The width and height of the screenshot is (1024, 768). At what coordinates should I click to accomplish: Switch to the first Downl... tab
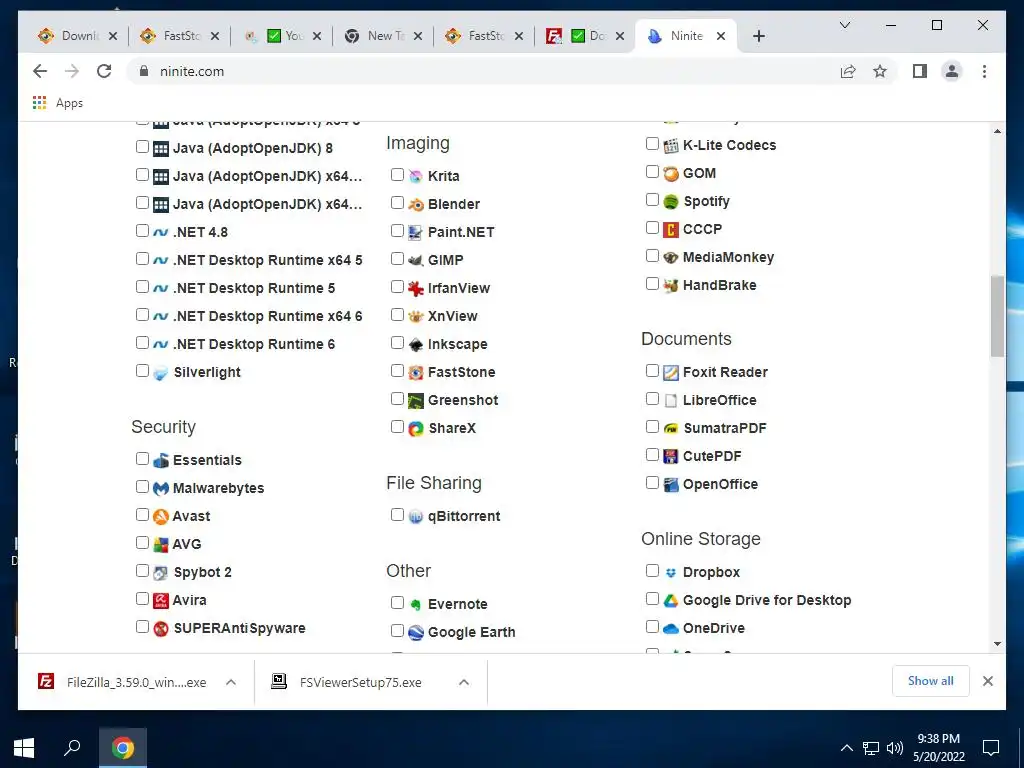tap(78, 36)
